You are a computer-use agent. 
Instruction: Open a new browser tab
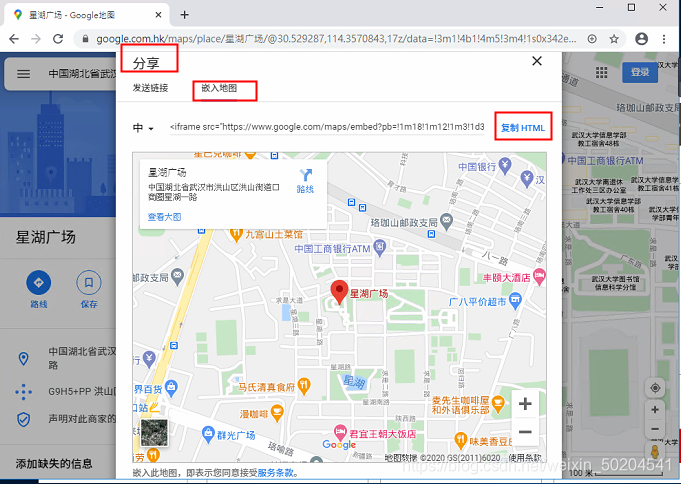(x=185, y=15)
